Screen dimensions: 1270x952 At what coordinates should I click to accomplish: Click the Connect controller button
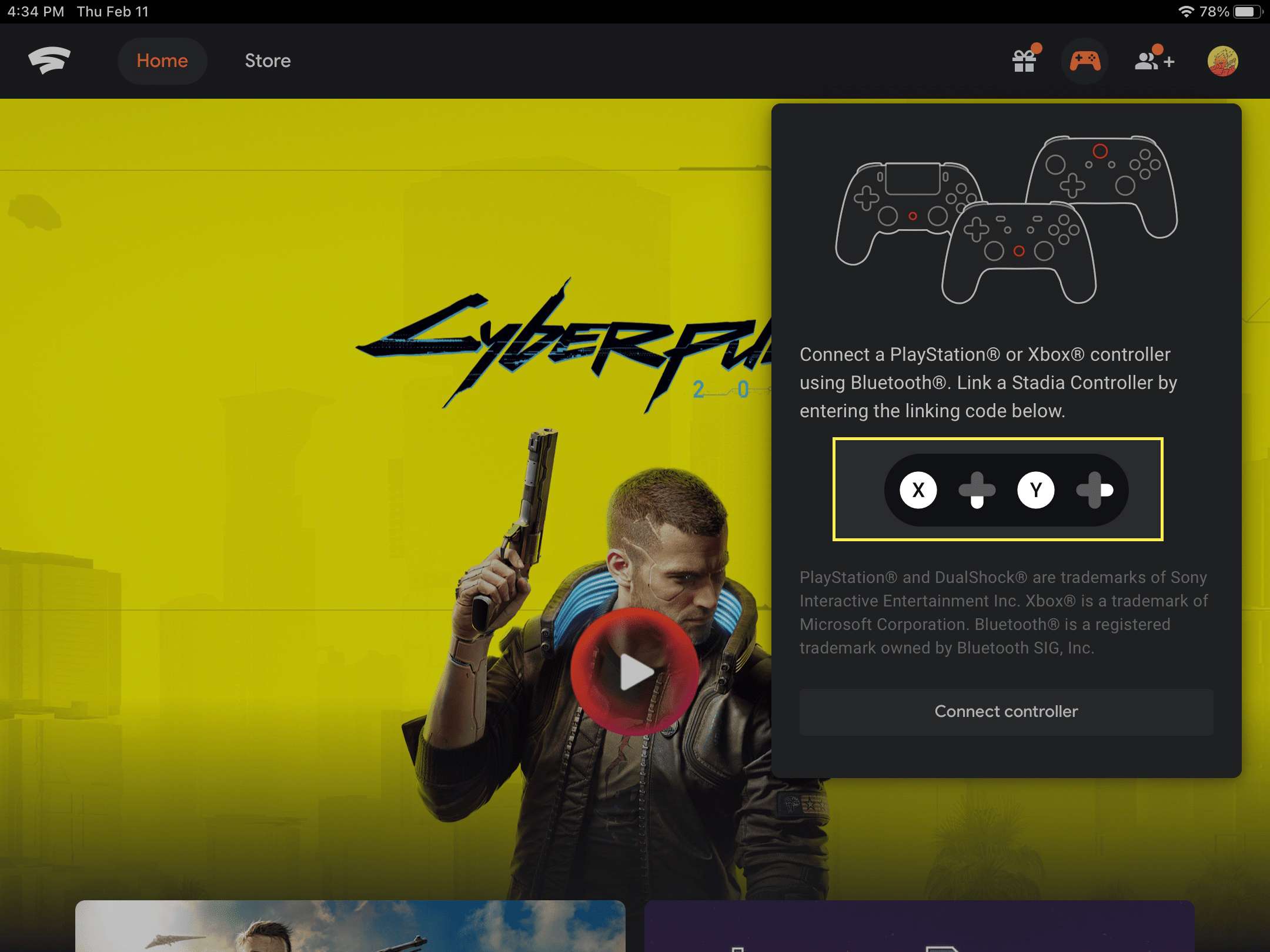click(x=1006, y=711)
